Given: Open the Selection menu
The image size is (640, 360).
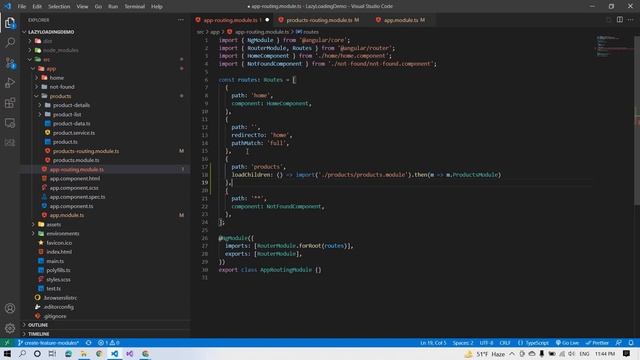Looking at the screenshot, I should pos(59,7).
